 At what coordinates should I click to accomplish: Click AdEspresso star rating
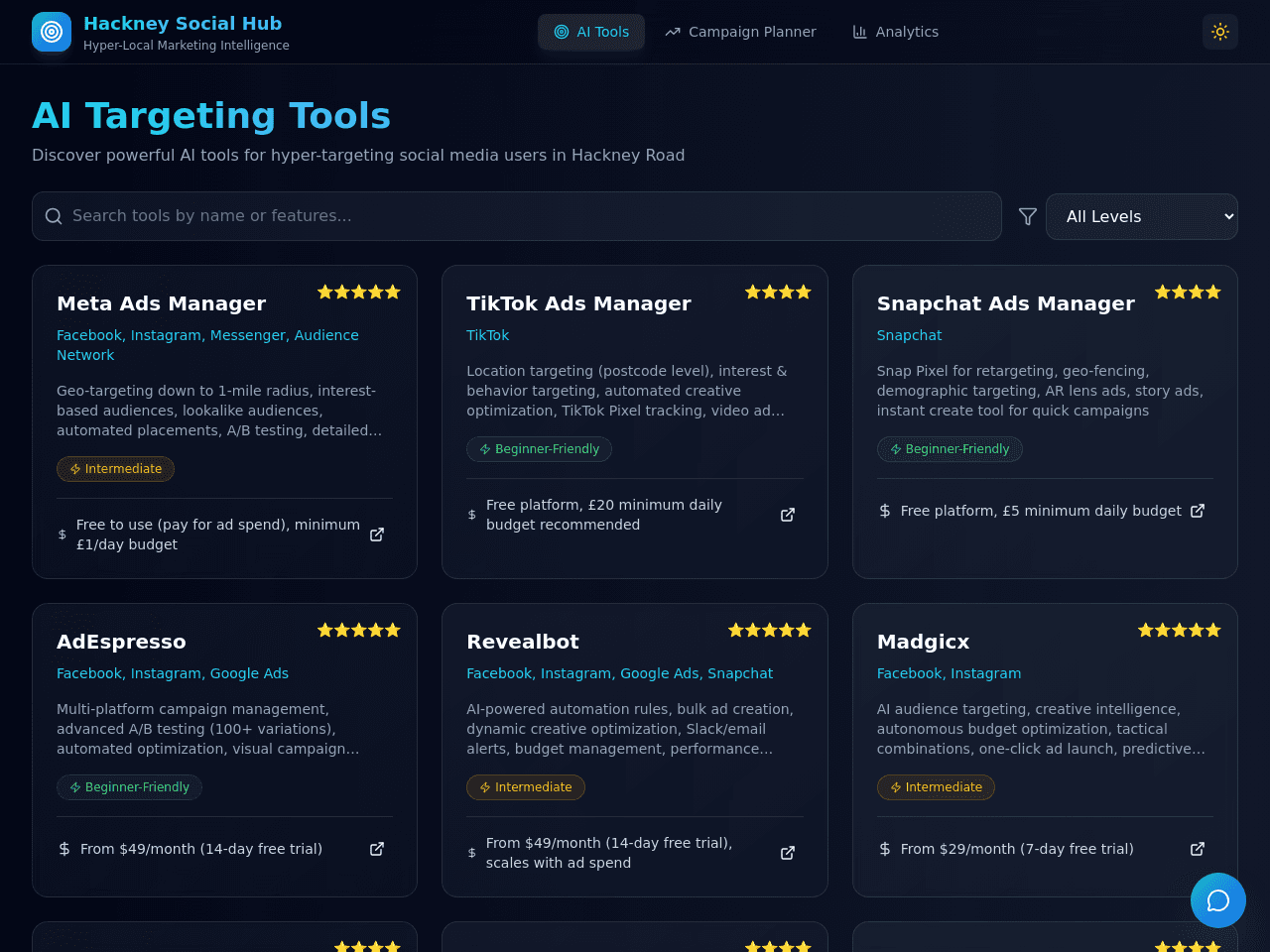coord(359,630)
